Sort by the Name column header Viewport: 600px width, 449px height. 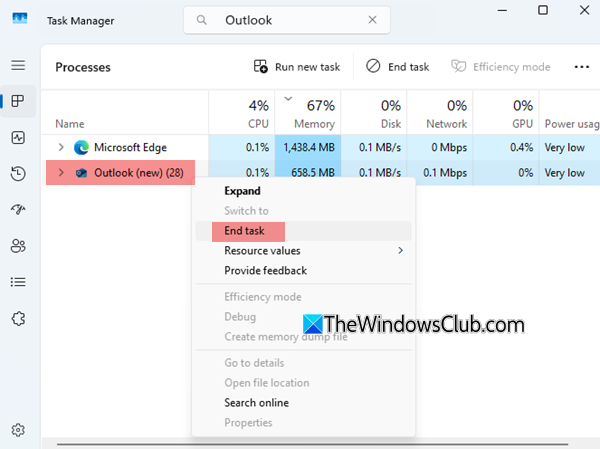(x=125, y=113)
